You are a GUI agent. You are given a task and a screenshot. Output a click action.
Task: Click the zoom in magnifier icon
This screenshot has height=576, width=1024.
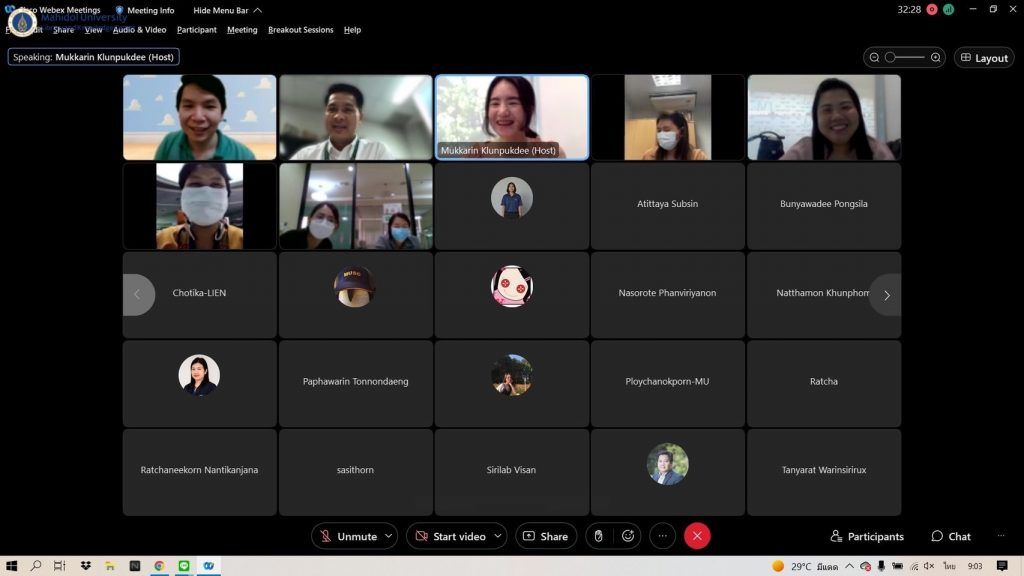tap(936, 58)
